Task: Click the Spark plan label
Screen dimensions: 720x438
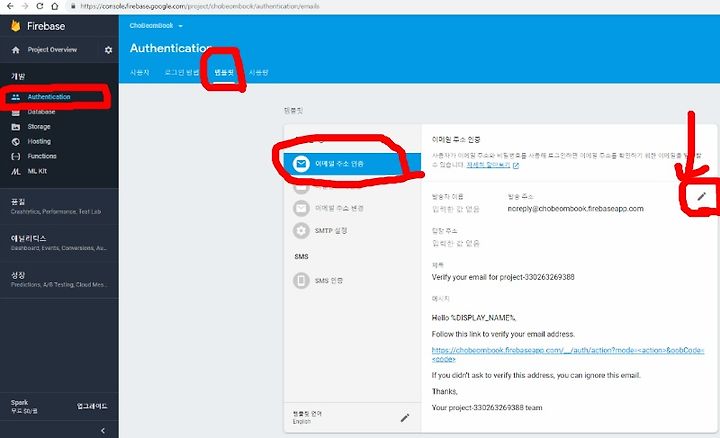Action: click(19, 403)
